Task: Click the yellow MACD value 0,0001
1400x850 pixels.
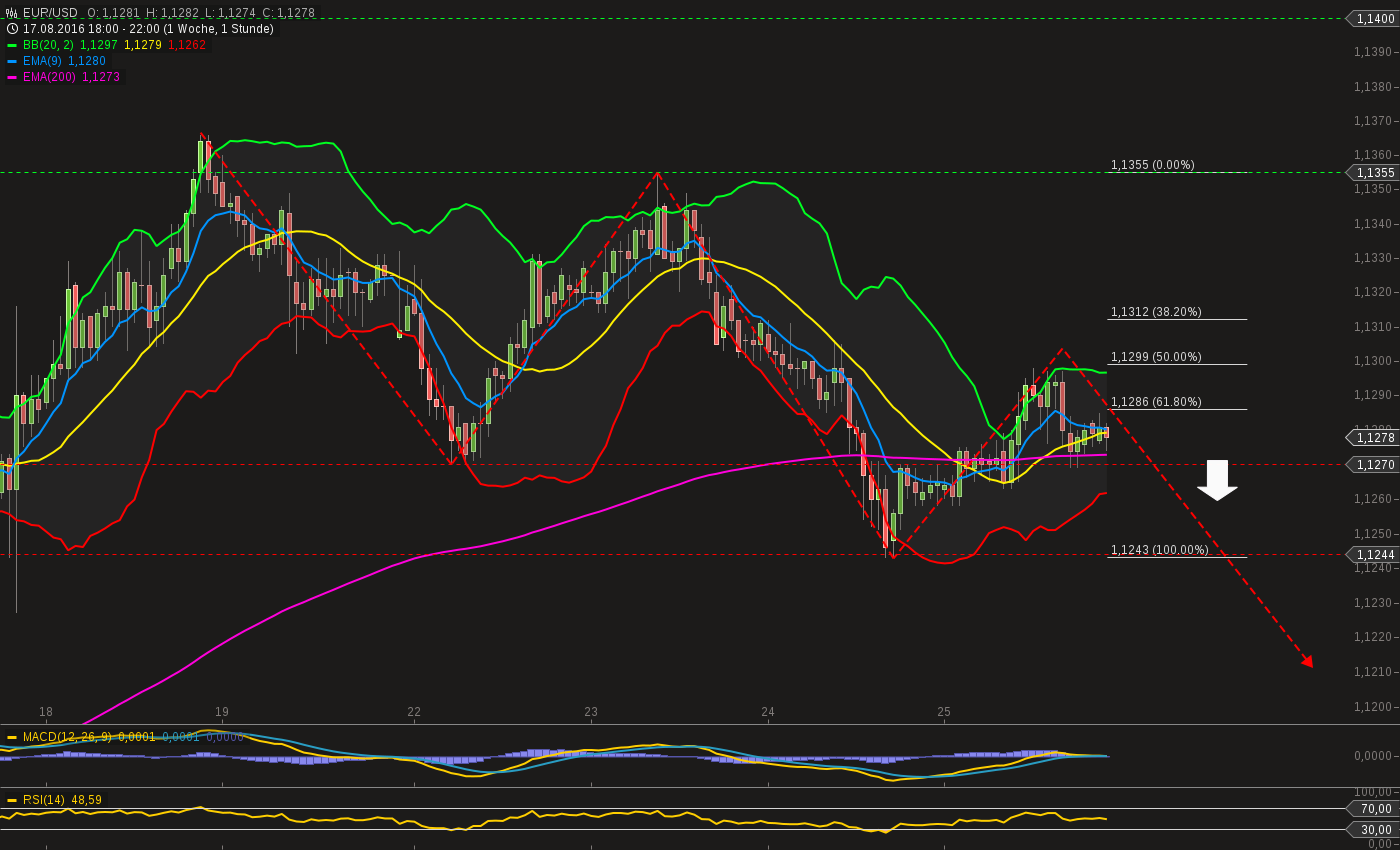Action: [x=137, y=737]
